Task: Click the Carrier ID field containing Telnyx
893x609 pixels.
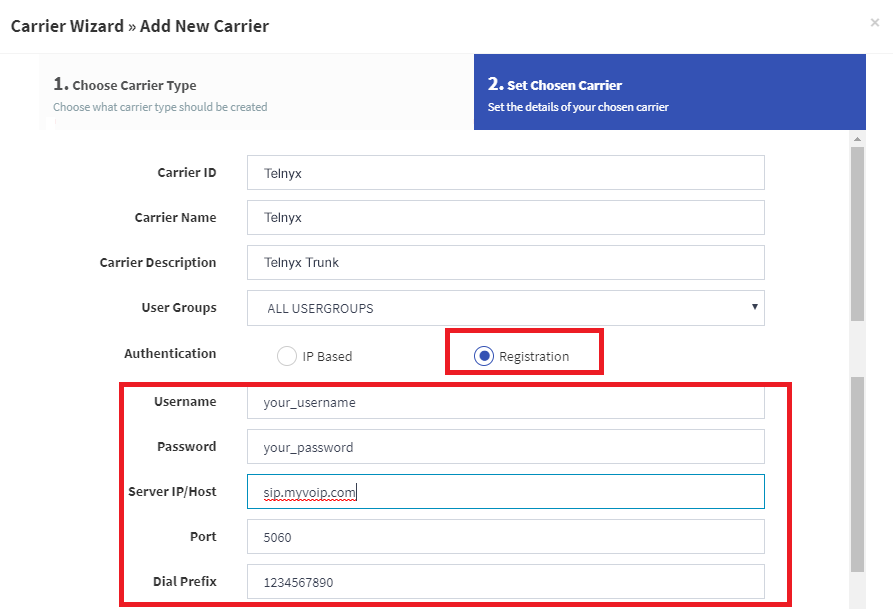Action: (506, 173)
